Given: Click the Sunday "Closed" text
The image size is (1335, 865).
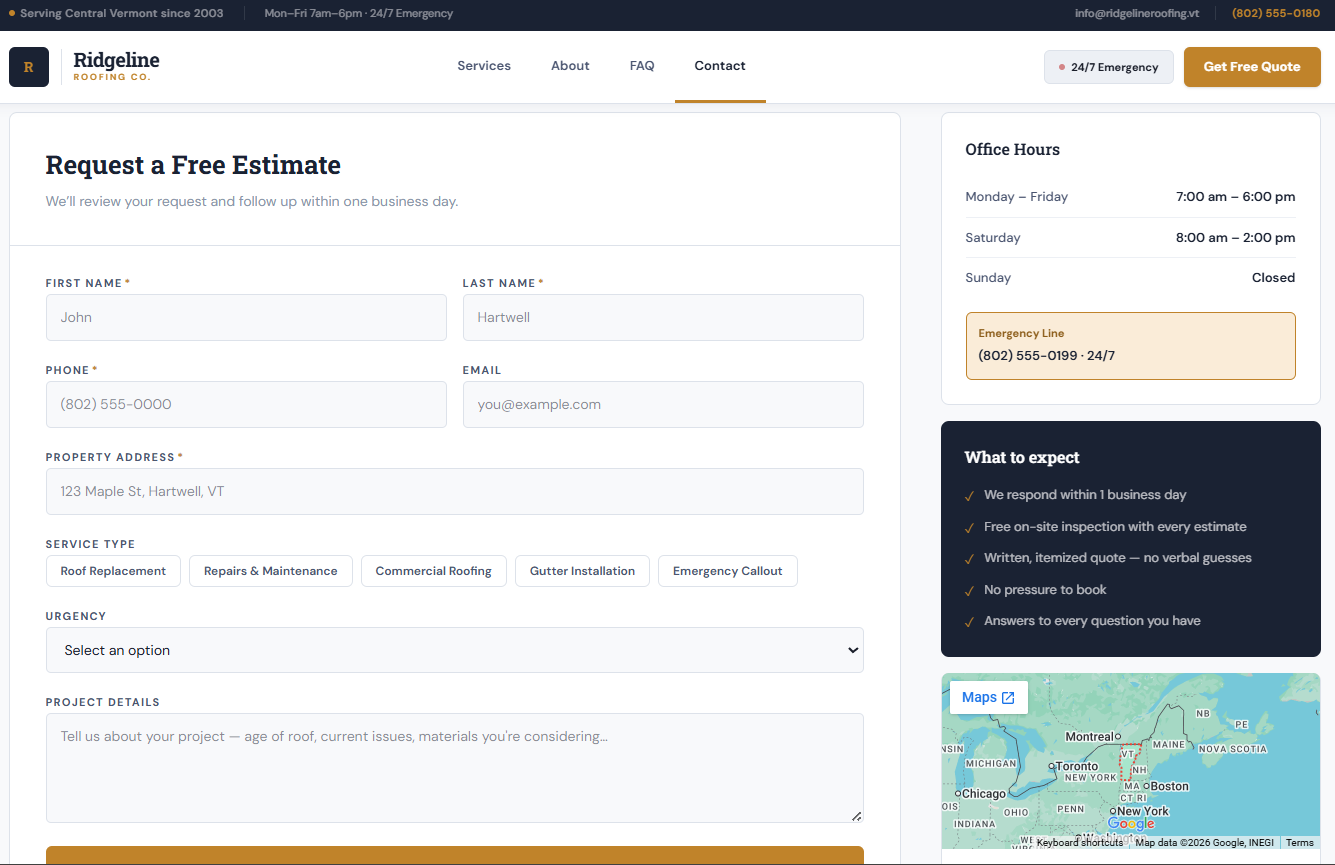Looking at the screenshot, I should pos(1273,278).
